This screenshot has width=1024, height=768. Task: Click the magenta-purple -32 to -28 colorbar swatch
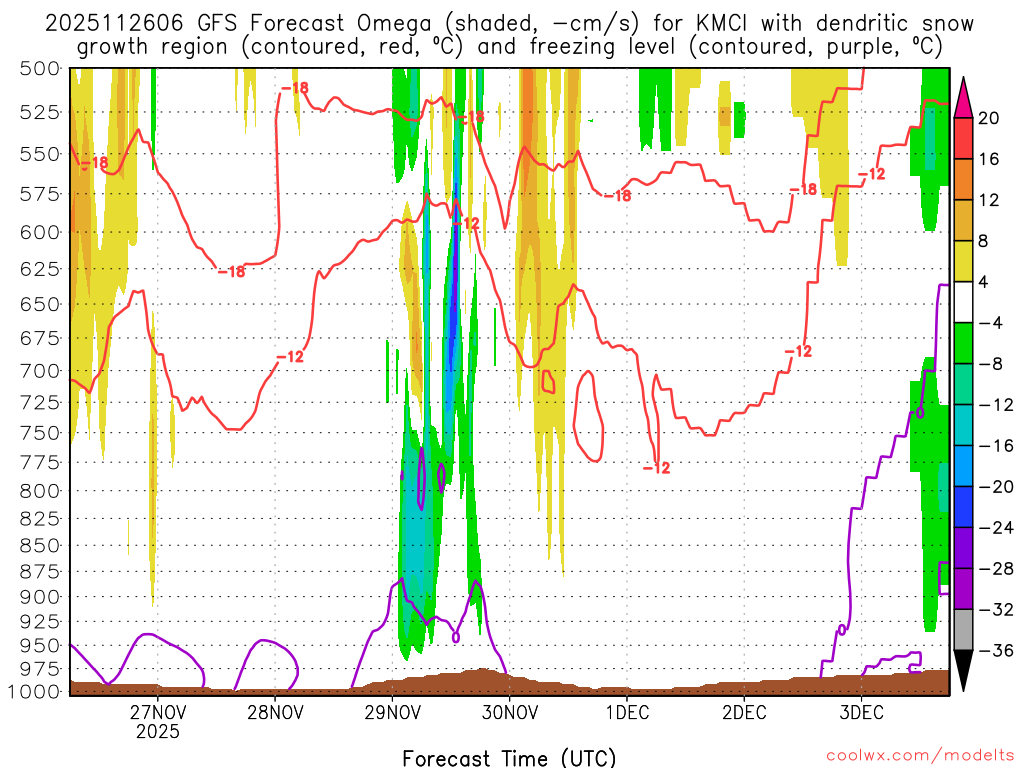(x=963, y=589)
